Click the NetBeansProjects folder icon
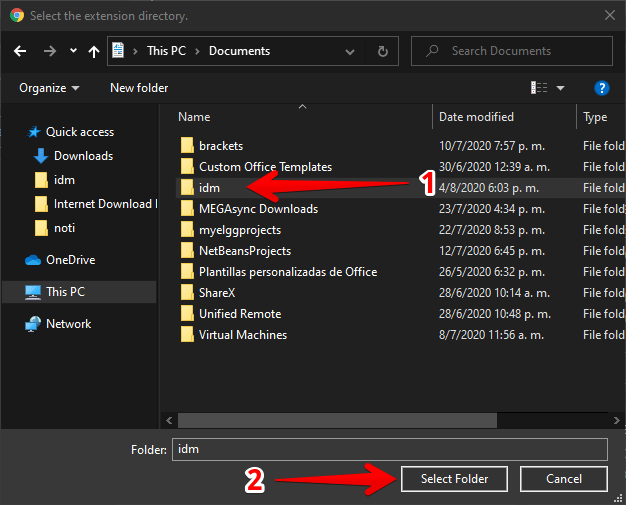 [x=187, y=251]
